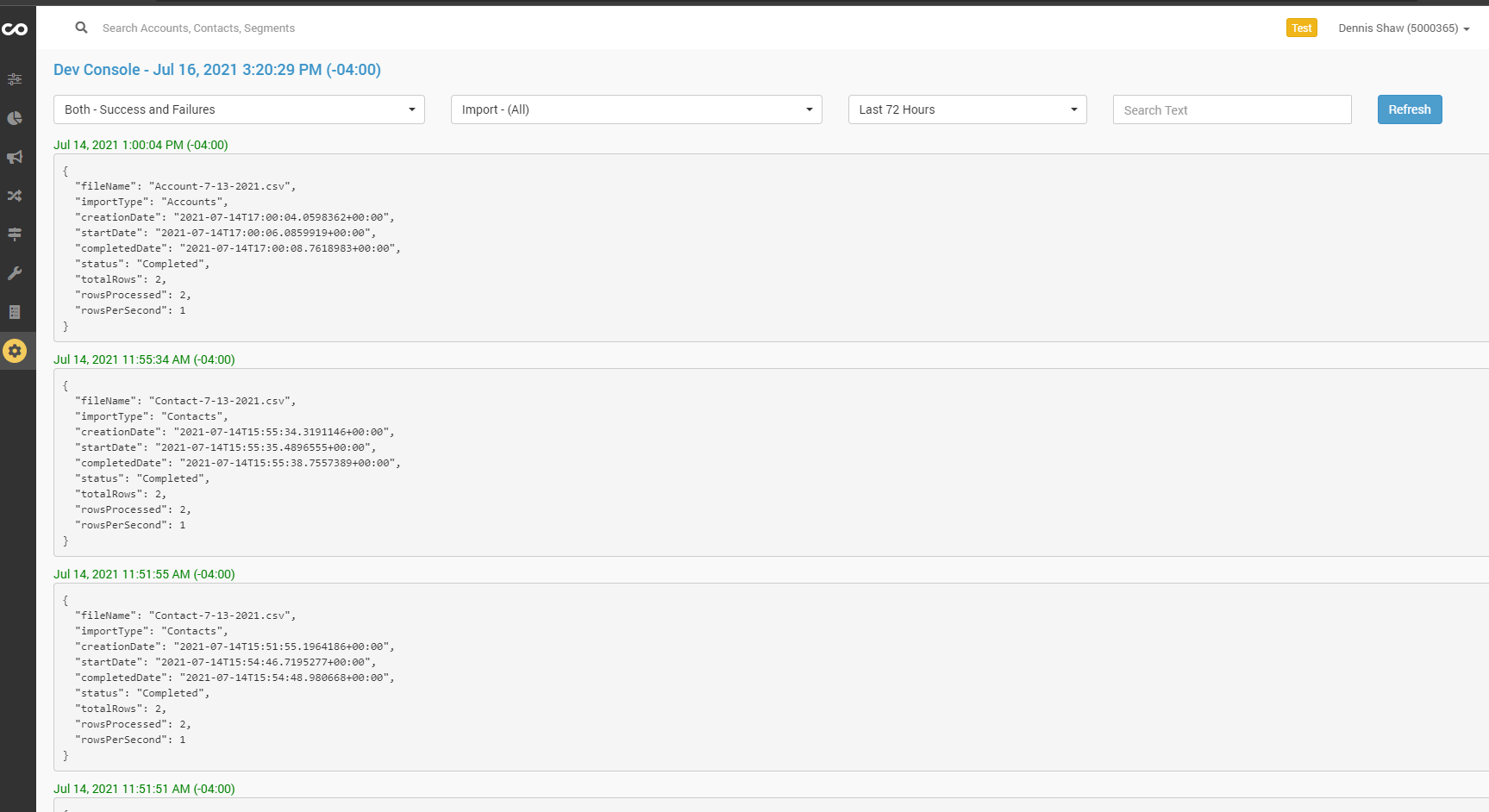The image size is (1489, 812).
Task: Click the Jul 14, 2021 11:51:51 AM timestamp
Action: tap(144, 789)
